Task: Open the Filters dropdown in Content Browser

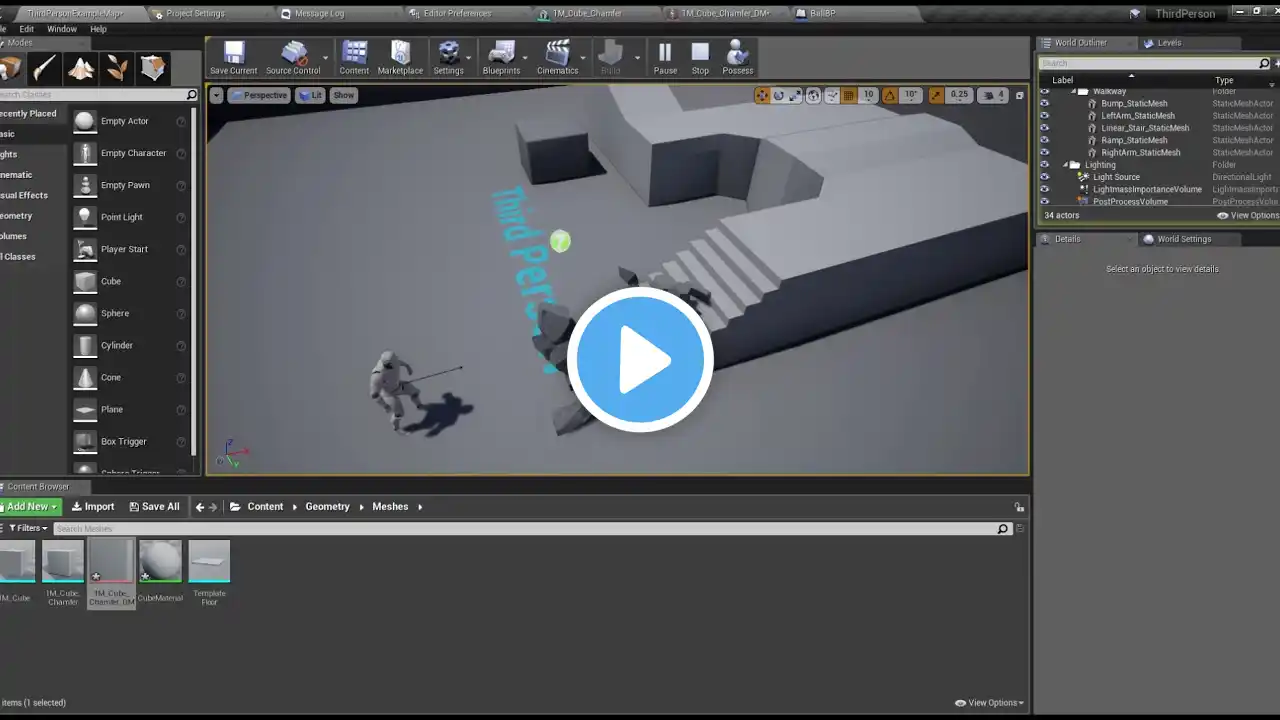Action: [x=29, y=528]
